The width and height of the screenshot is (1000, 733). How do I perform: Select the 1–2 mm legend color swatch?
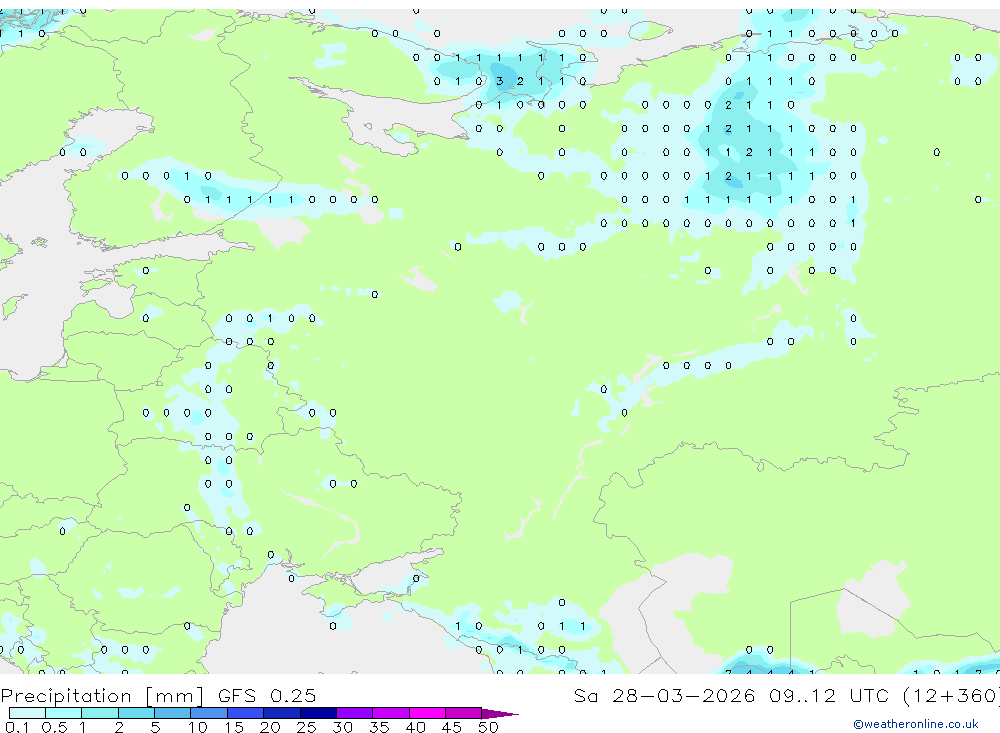pyautogui.click(x=100, y=713)
